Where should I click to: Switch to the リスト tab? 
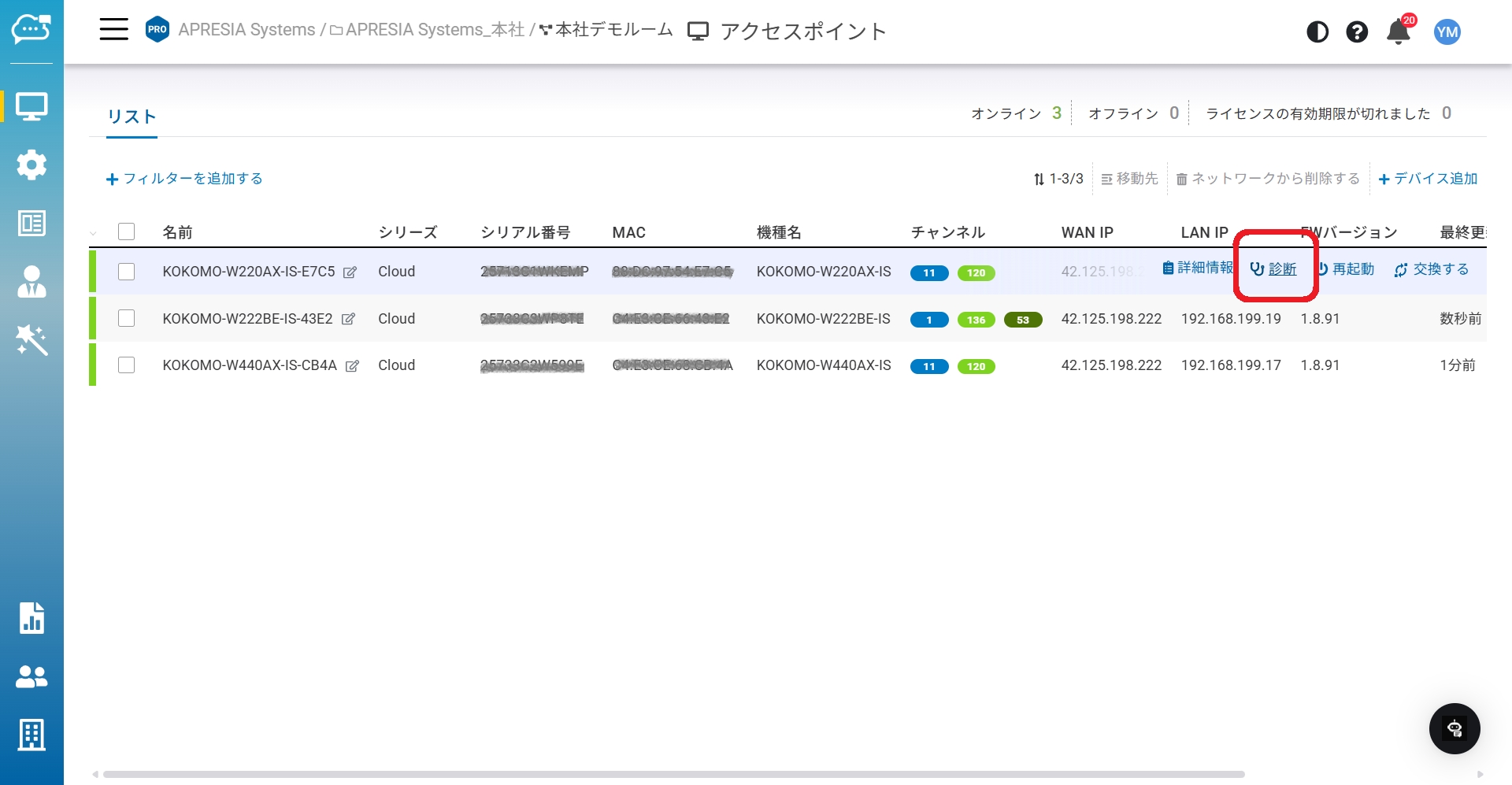click(x=132, y=117)
